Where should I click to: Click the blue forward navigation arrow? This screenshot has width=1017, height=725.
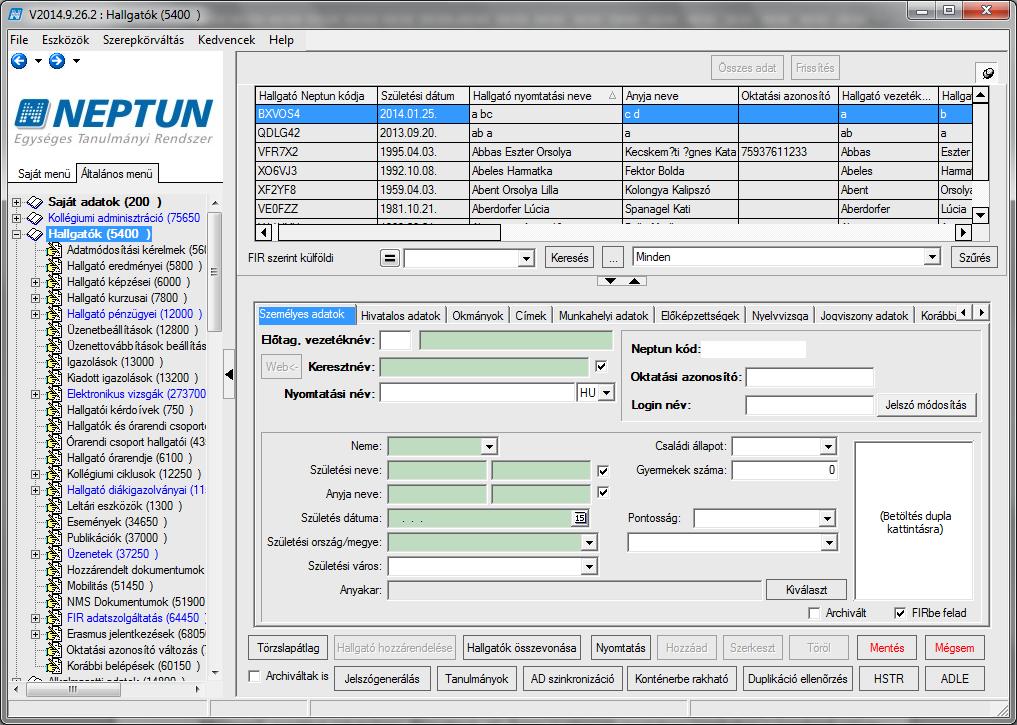57,61
